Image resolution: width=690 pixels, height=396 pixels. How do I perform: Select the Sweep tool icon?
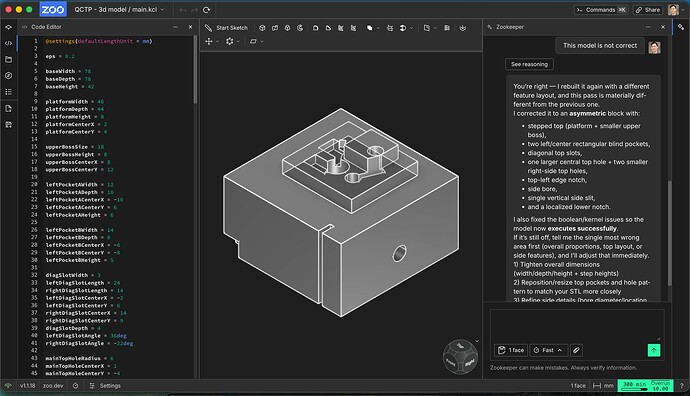[275, 28]
